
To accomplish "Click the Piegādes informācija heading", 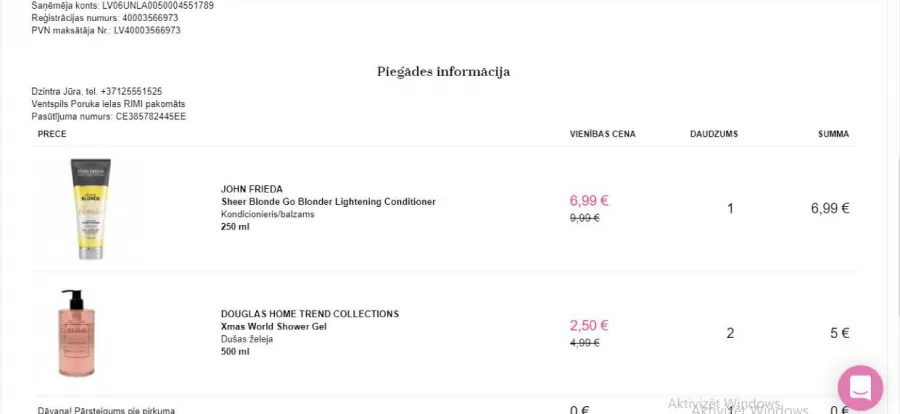I will (x=443, y=72).
